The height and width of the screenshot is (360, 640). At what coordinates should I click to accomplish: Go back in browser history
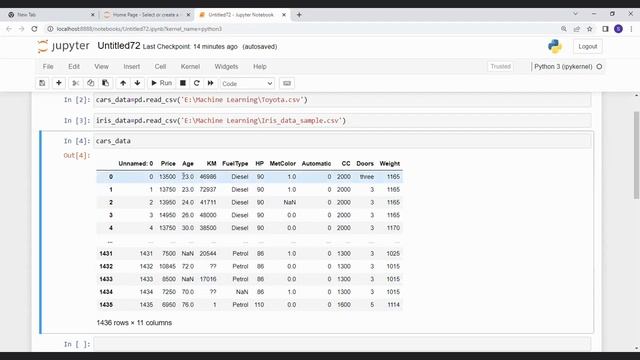(9, 29)
